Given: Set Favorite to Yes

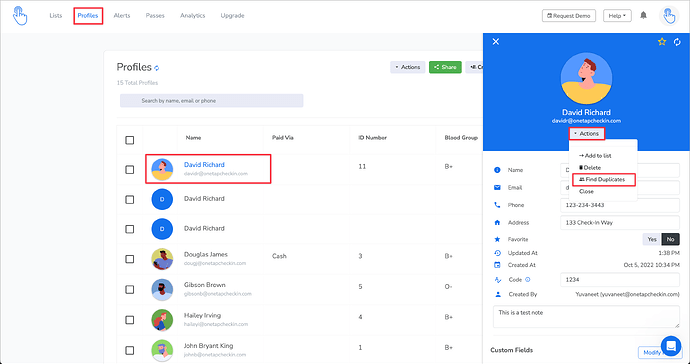Looking at the screenshot, I should coord(652,239).
